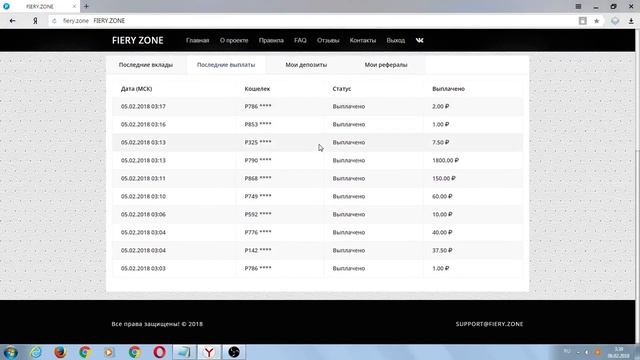
Task: Open the FAQ page
Action: point(300,40)
